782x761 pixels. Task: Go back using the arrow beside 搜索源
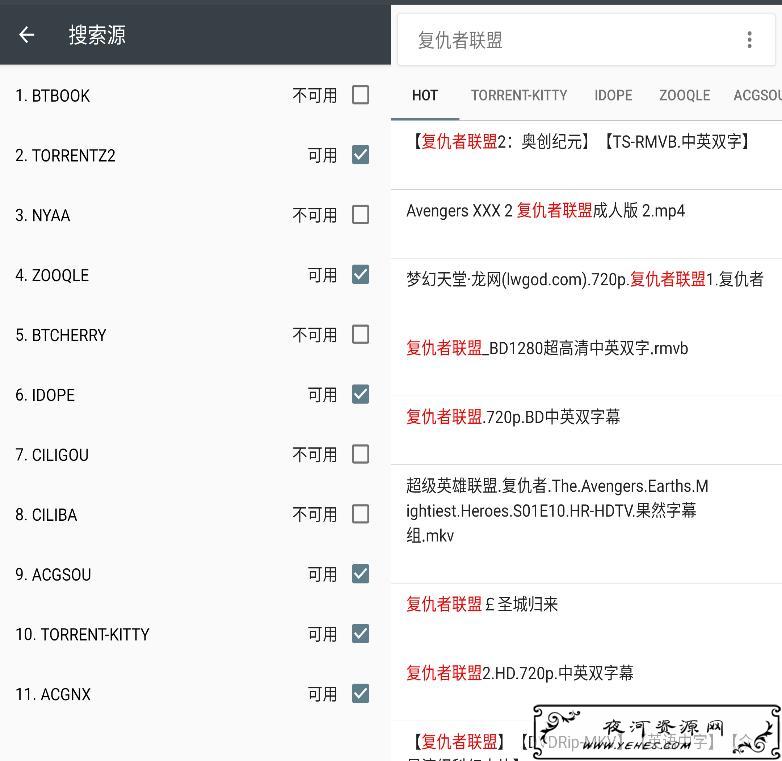(x=26, y=35)
